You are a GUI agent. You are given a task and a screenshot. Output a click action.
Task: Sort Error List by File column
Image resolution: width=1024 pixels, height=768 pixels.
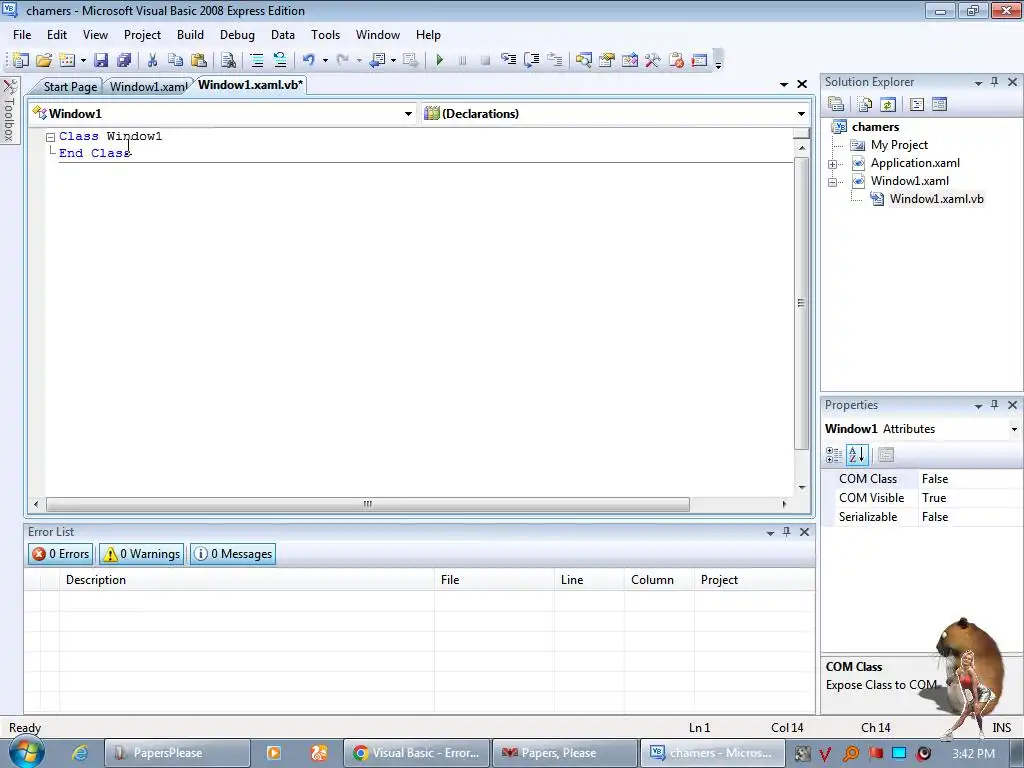(494, 580)
